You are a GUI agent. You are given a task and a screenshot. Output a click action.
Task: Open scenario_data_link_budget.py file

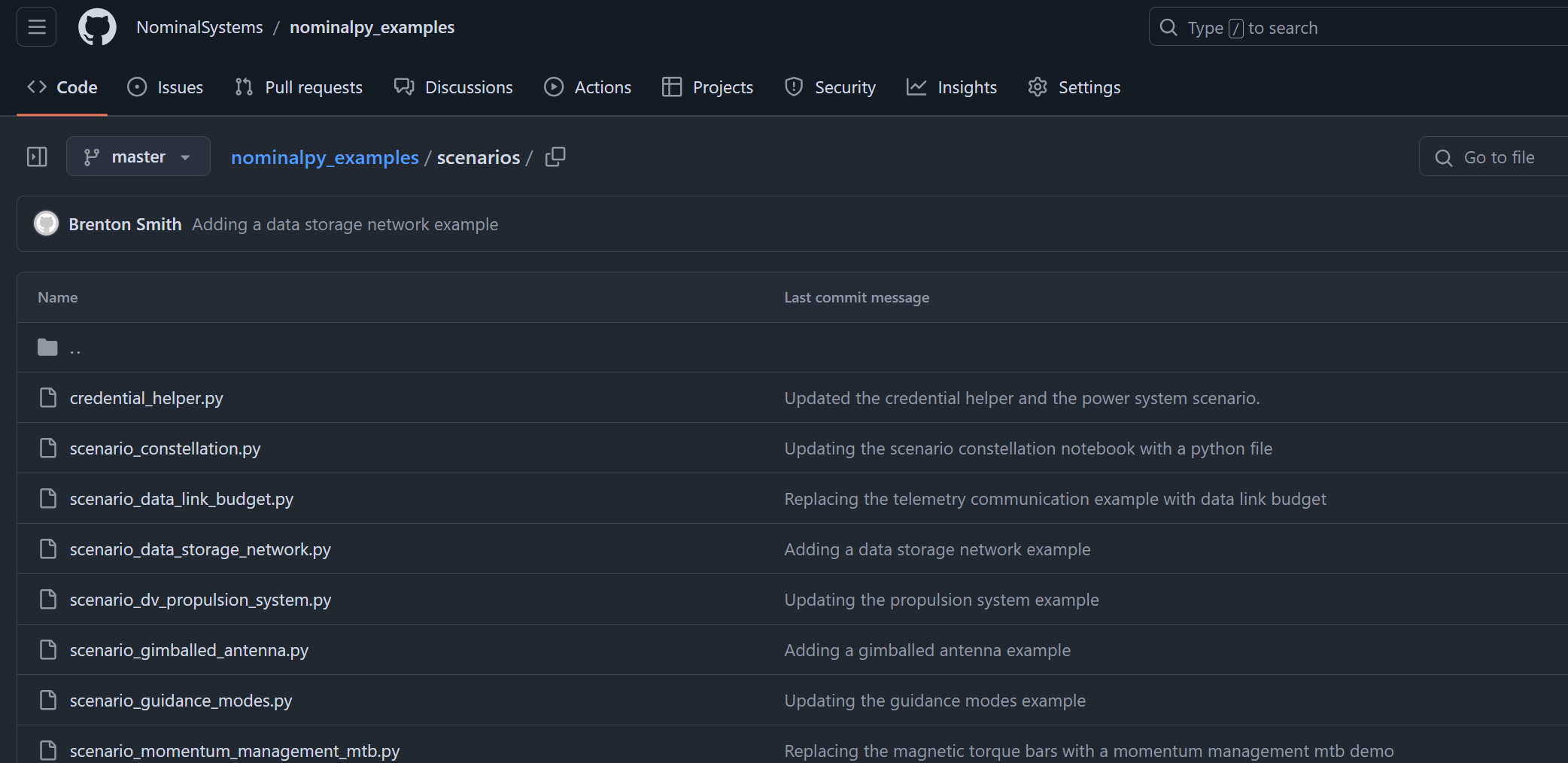pyautogui.click(x=182, y=499)
